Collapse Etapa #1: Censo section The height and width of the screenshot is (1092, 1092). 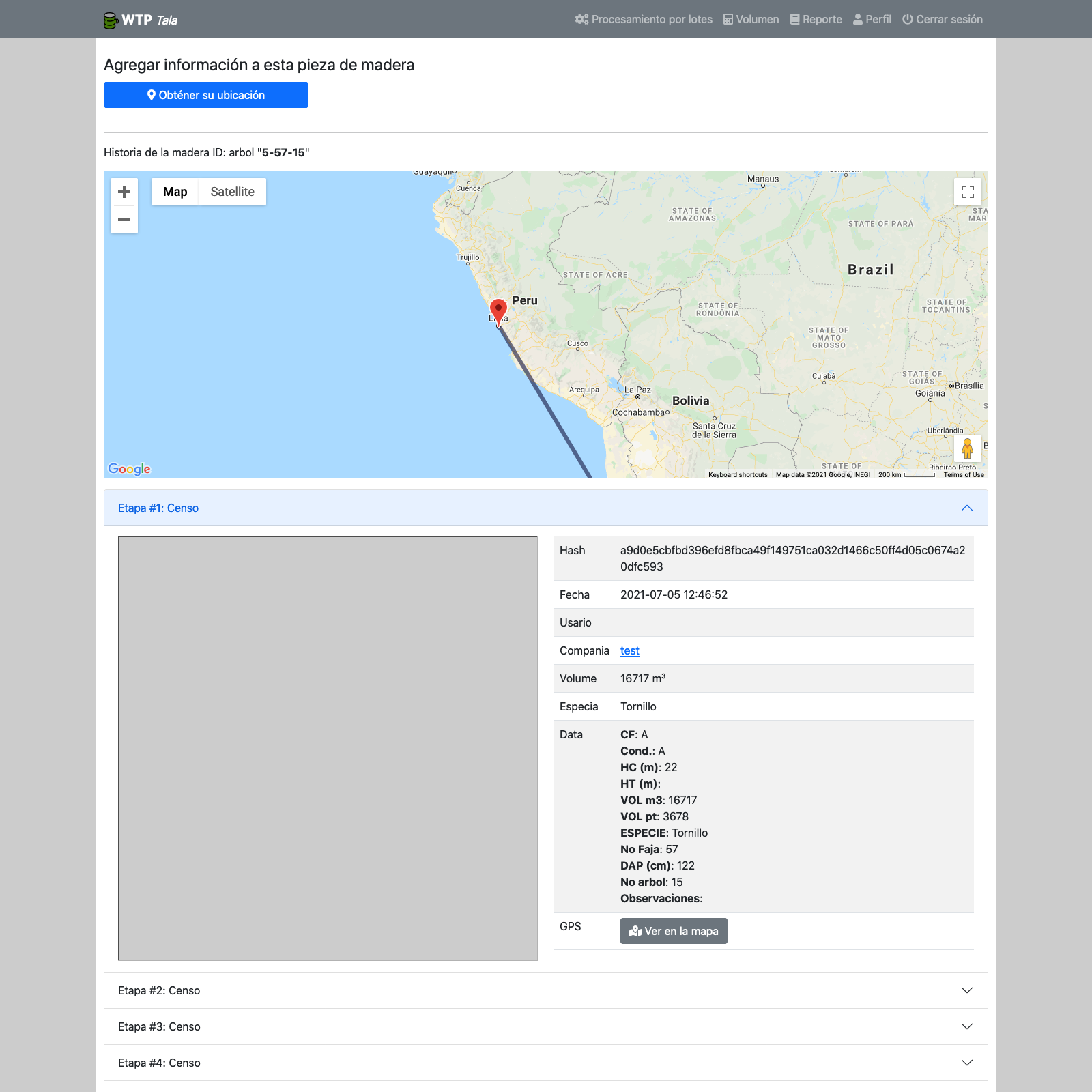coord(546,508)
